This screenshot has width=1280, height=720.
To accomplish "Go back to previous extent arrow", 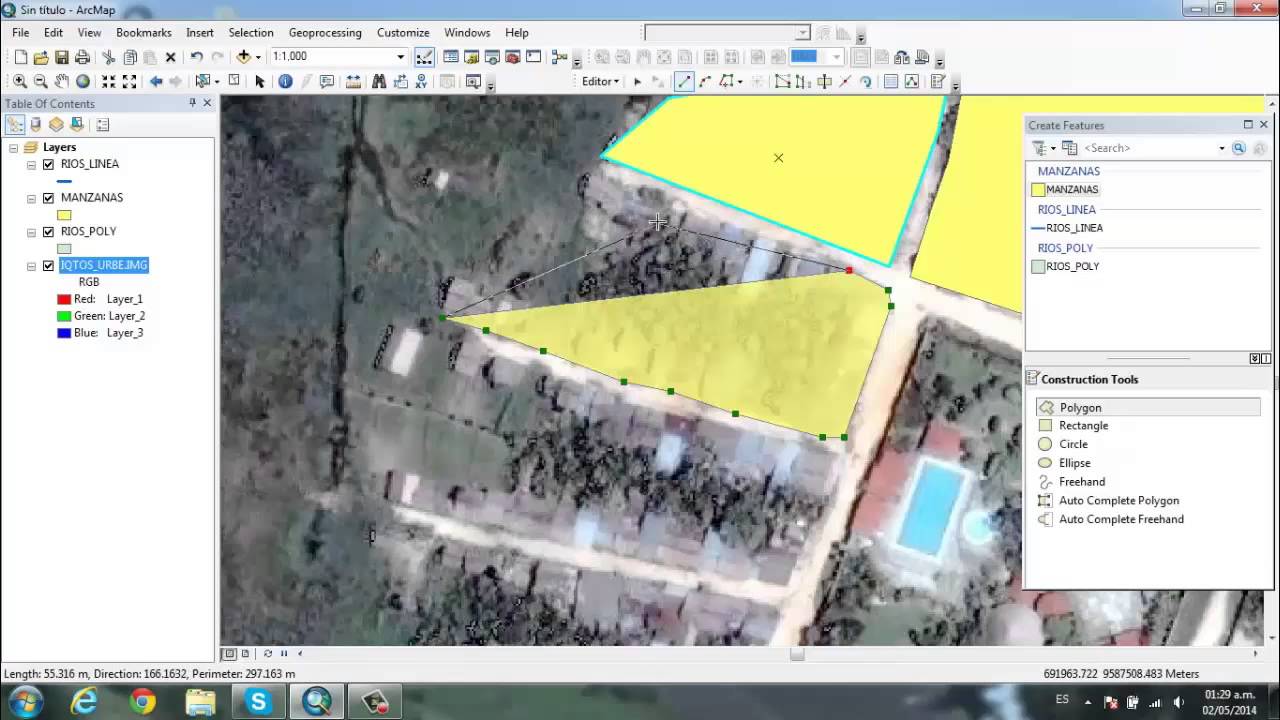I will (x=156, y=81).
